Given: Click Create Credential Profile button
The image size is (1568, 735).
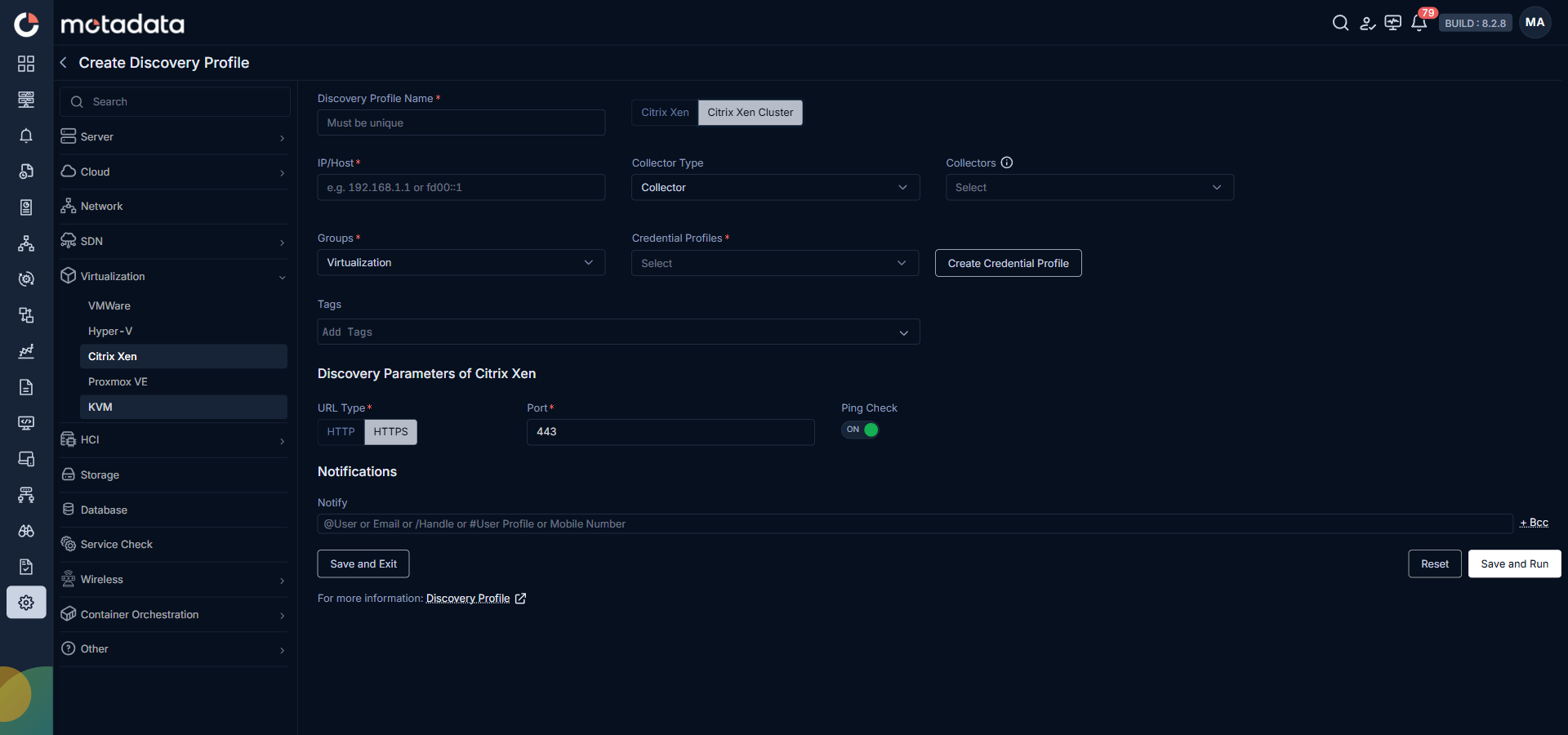Looking at the screenshot, I should [1008, 263].
